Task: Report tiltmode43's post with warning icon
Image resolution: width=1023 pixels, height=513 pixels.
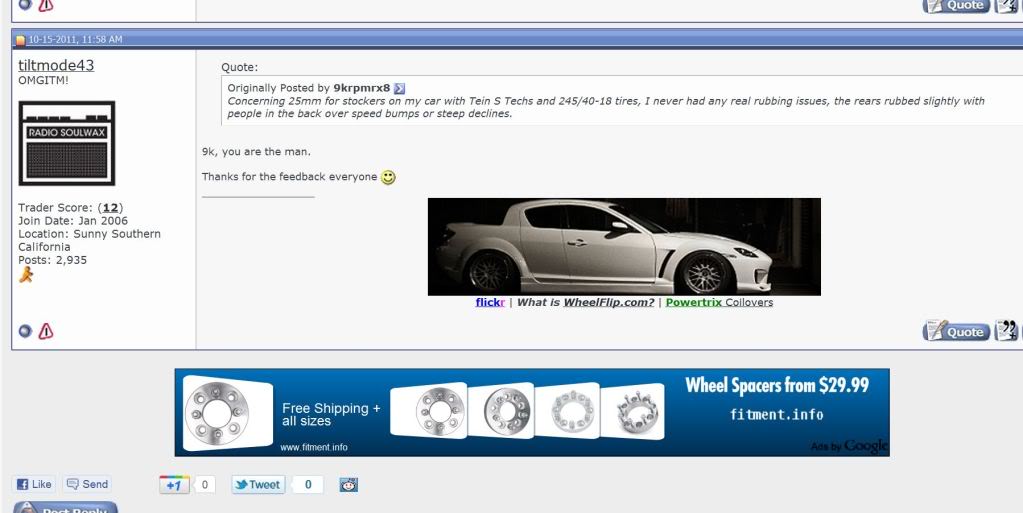Action: coord(46,331)
